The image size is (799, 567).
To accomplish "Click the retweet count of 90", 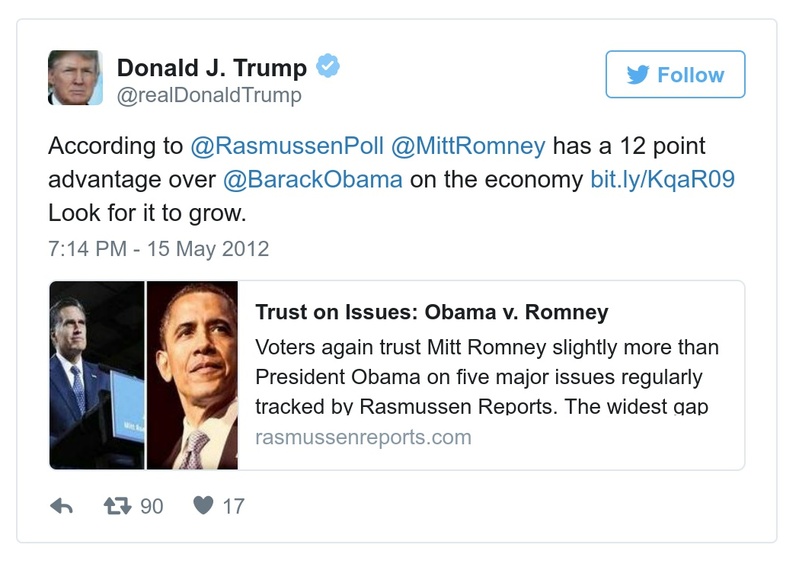I will pyautogui.click(x=151, y=506).
